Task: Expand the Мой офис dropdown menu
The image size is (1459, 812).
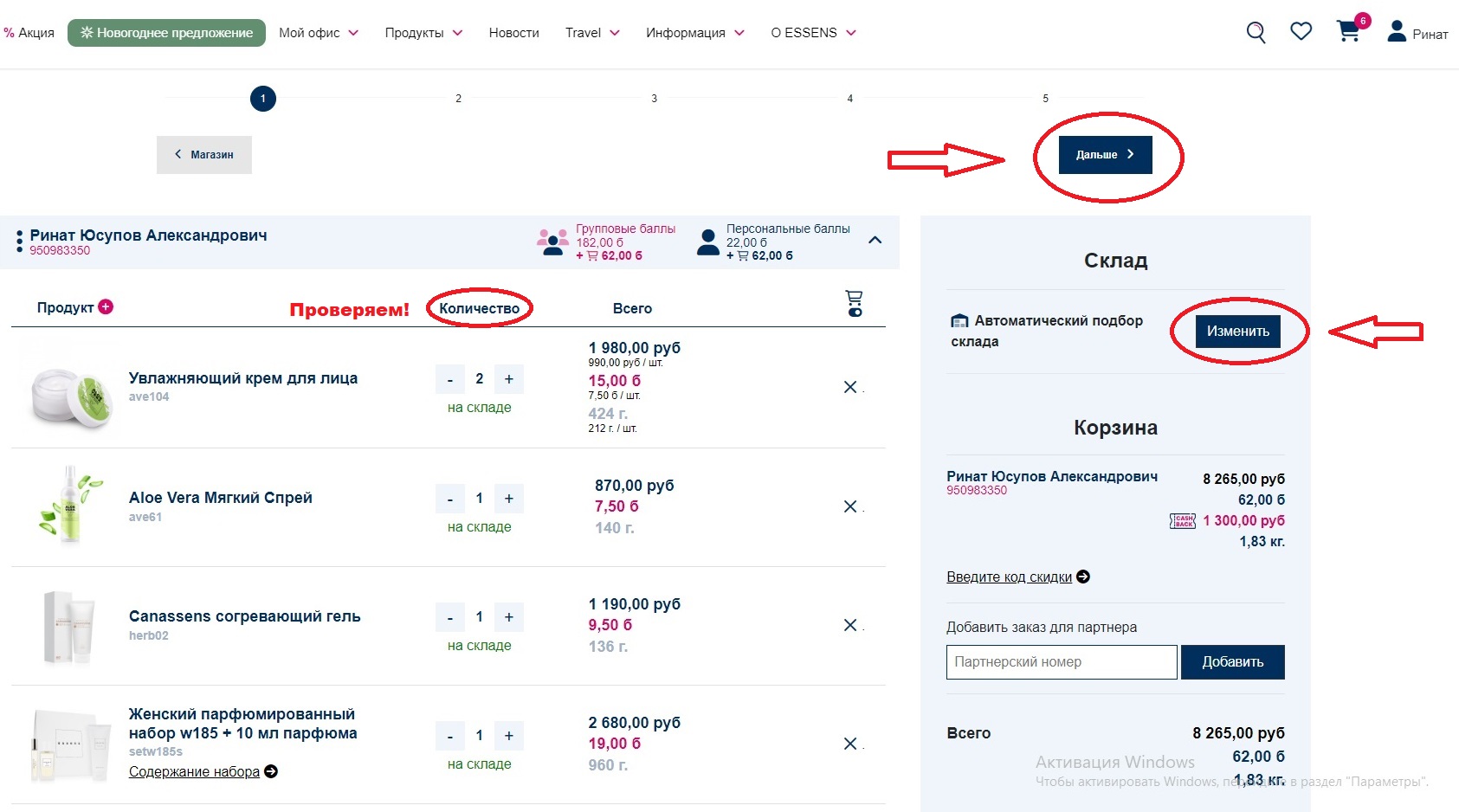Action: click(318, 33)
